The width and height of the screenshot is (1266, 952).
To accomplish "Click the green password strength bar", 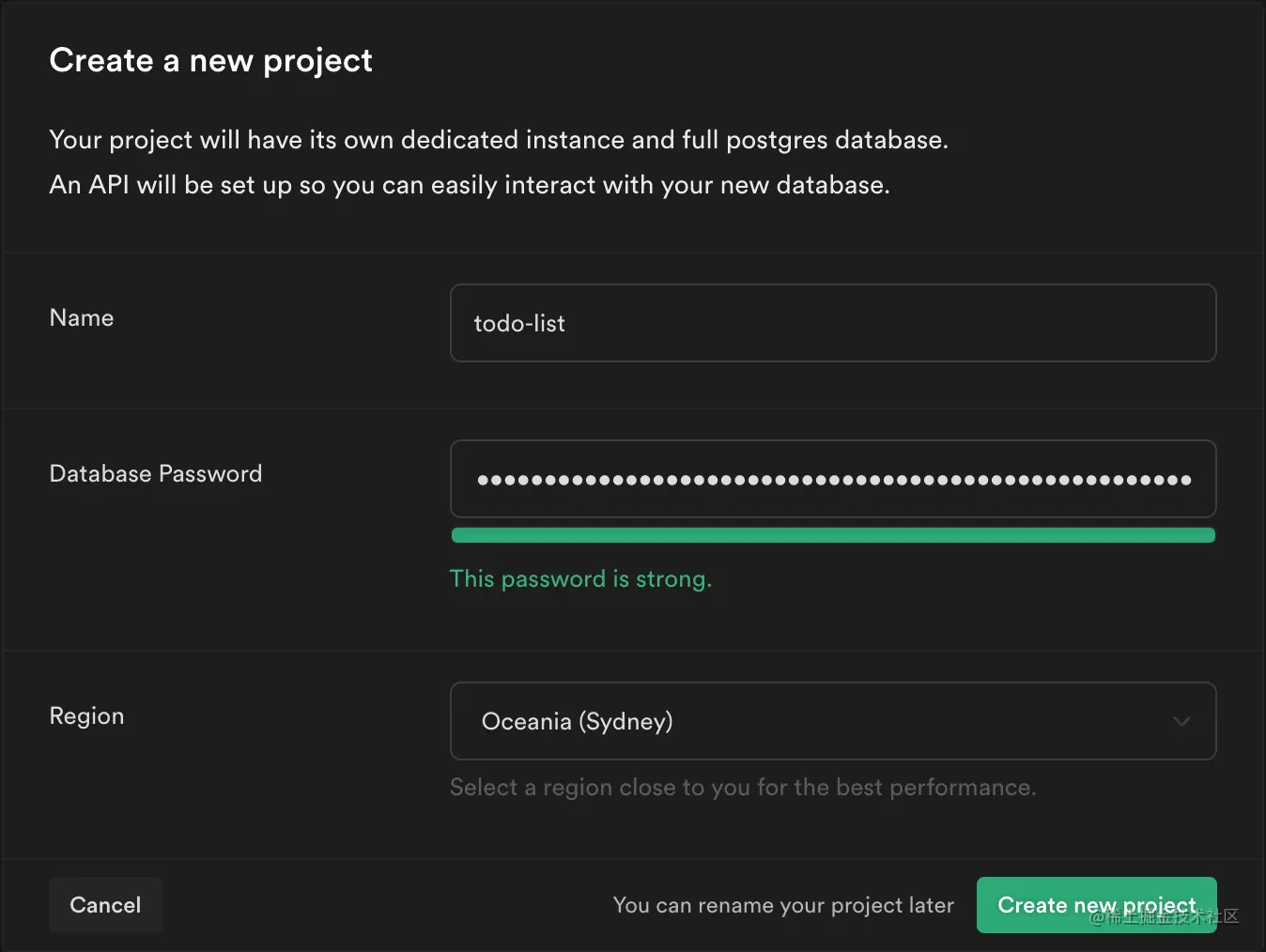I will pyautogui.click(x=832, y=534).
